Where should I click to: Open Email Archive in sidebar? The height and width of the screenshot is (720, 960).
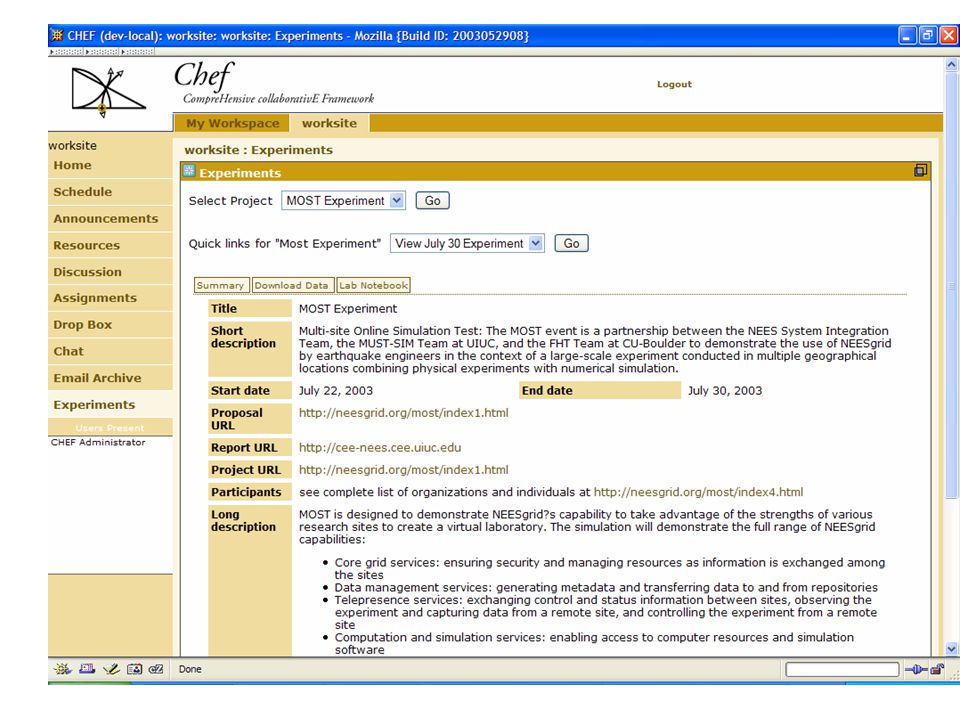(97, 378)
